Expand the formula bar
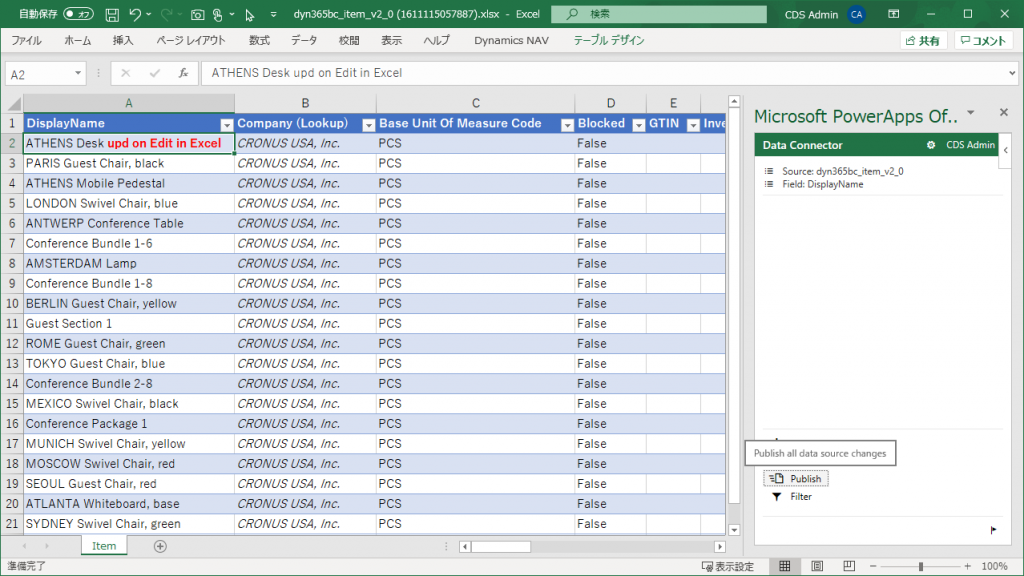1024x576 pixels. pos(1012,73)
